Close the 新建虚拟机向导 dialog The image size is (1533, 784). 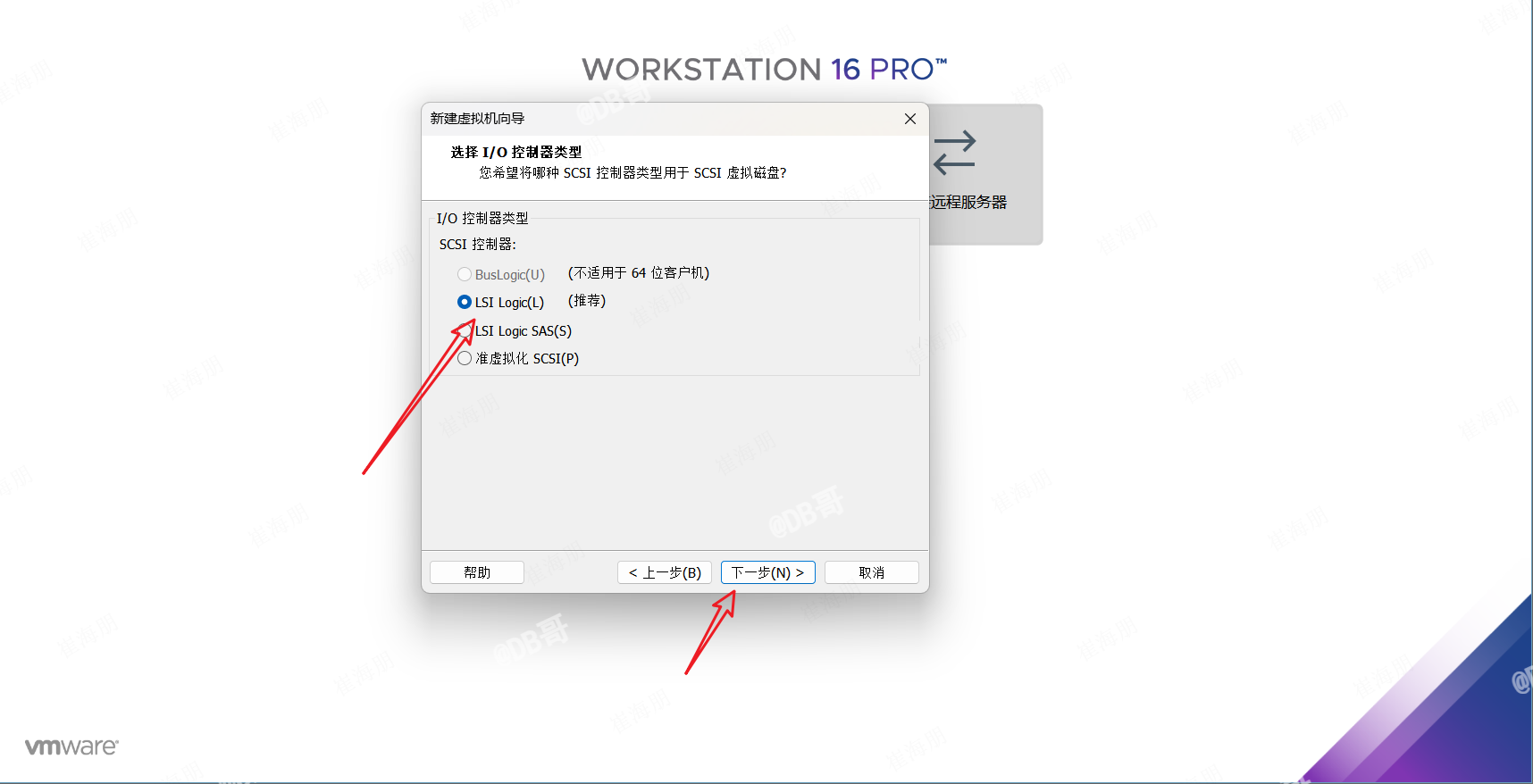(910, 119)
